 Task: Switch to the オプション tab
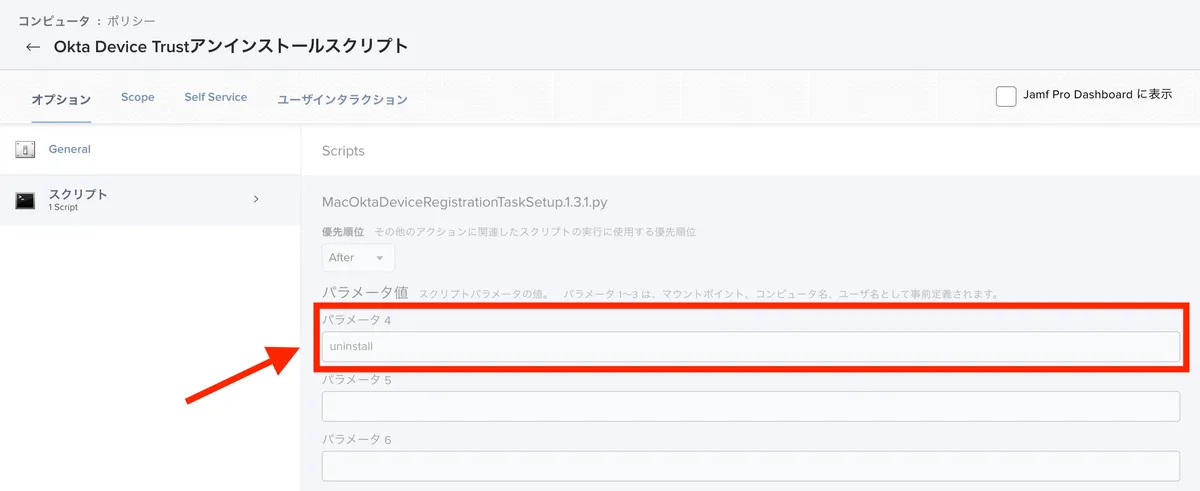61,99
